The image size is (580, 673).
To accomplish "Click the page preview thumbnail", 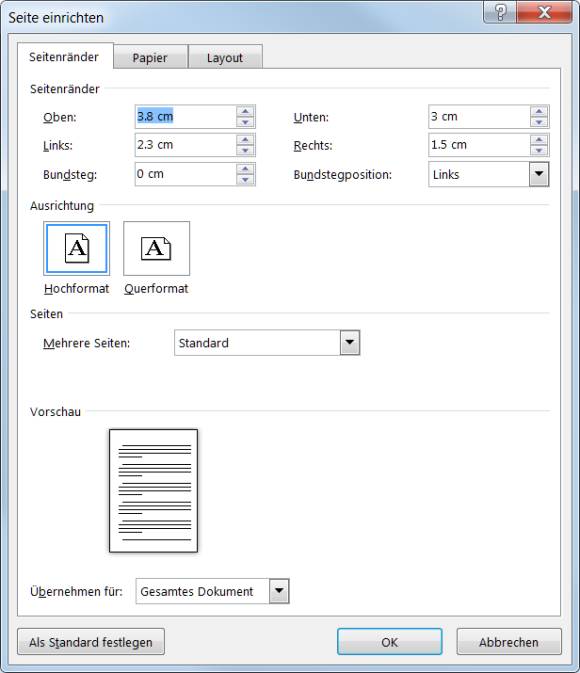I will [153, 491].
